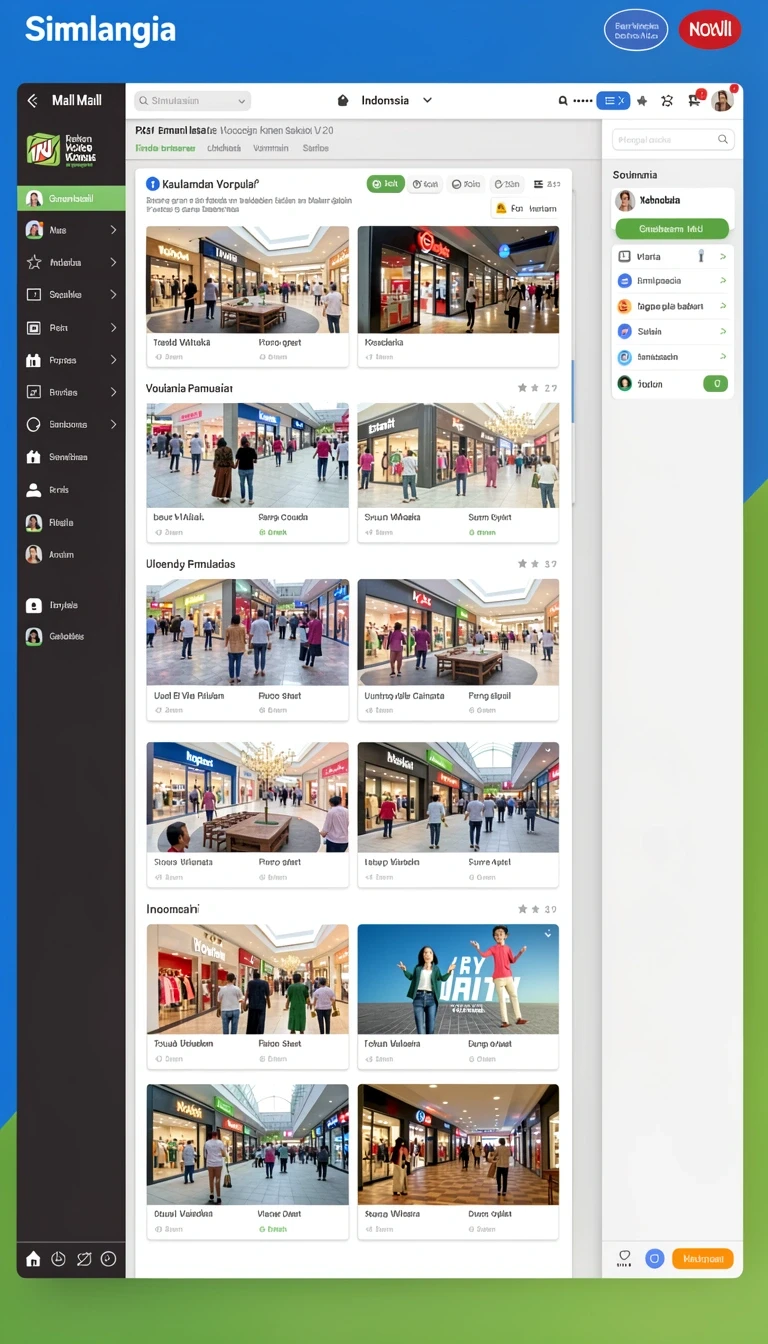The height and width of the screenshot is (1344, 768).
Task: Click the blue oval button beside NOWII
Action: click(x=636, y=30)
